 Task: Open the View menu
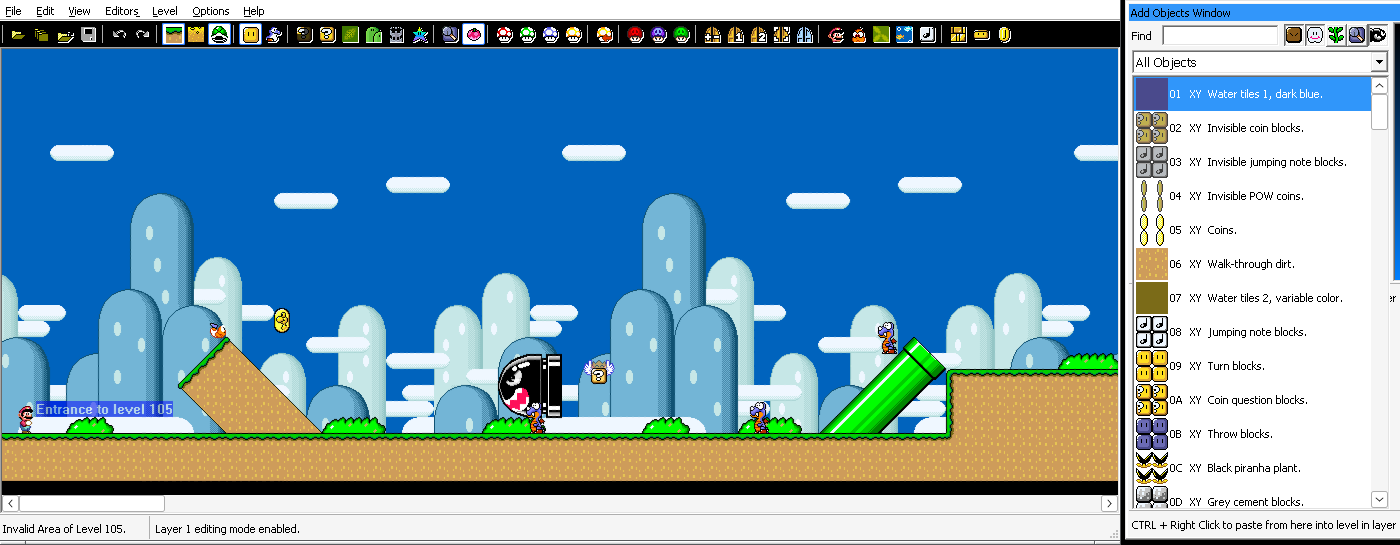[x=79, y=11]
